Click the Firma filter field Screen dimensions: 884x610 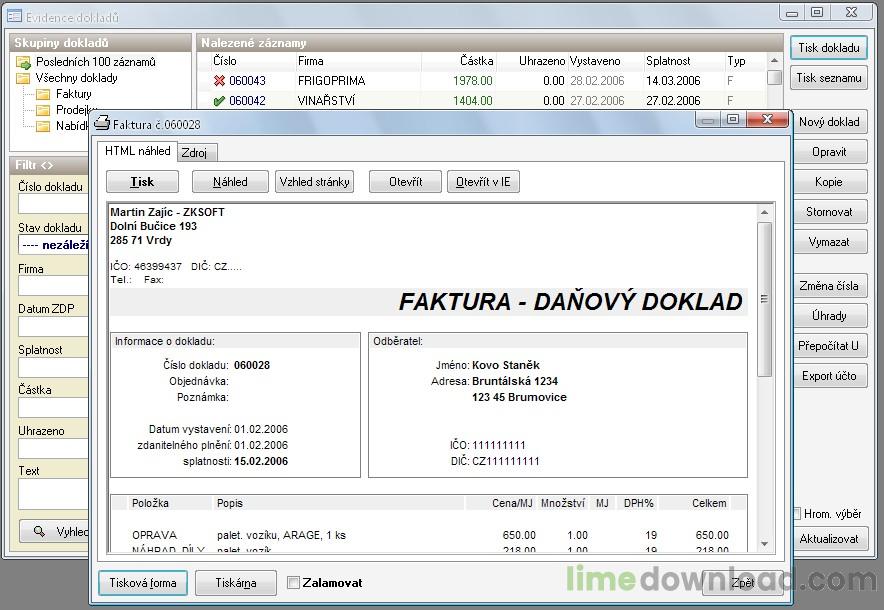pos(54,286)
